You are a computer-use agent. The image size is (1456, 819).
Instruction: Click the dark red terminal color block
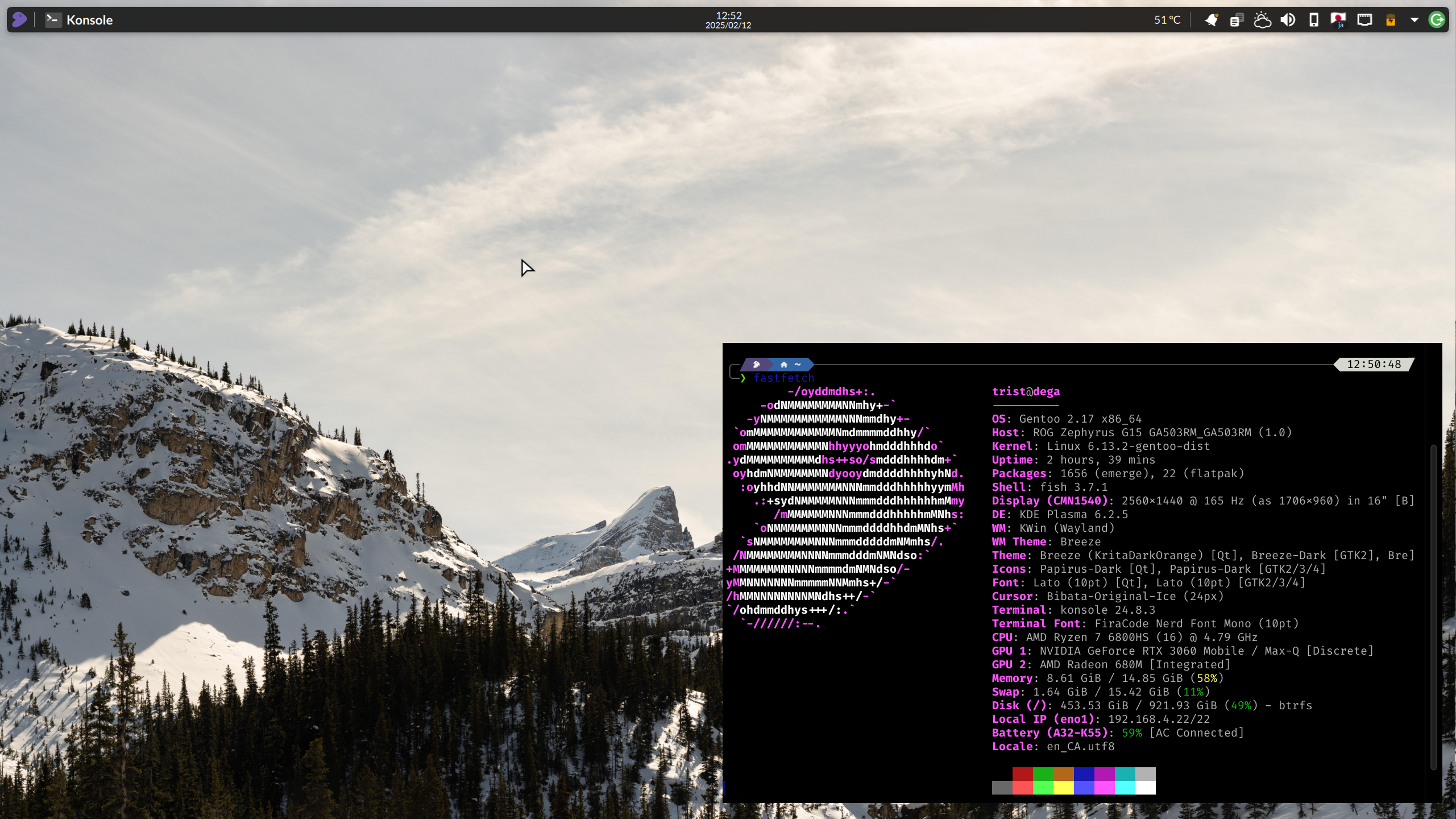(1023, 774)
